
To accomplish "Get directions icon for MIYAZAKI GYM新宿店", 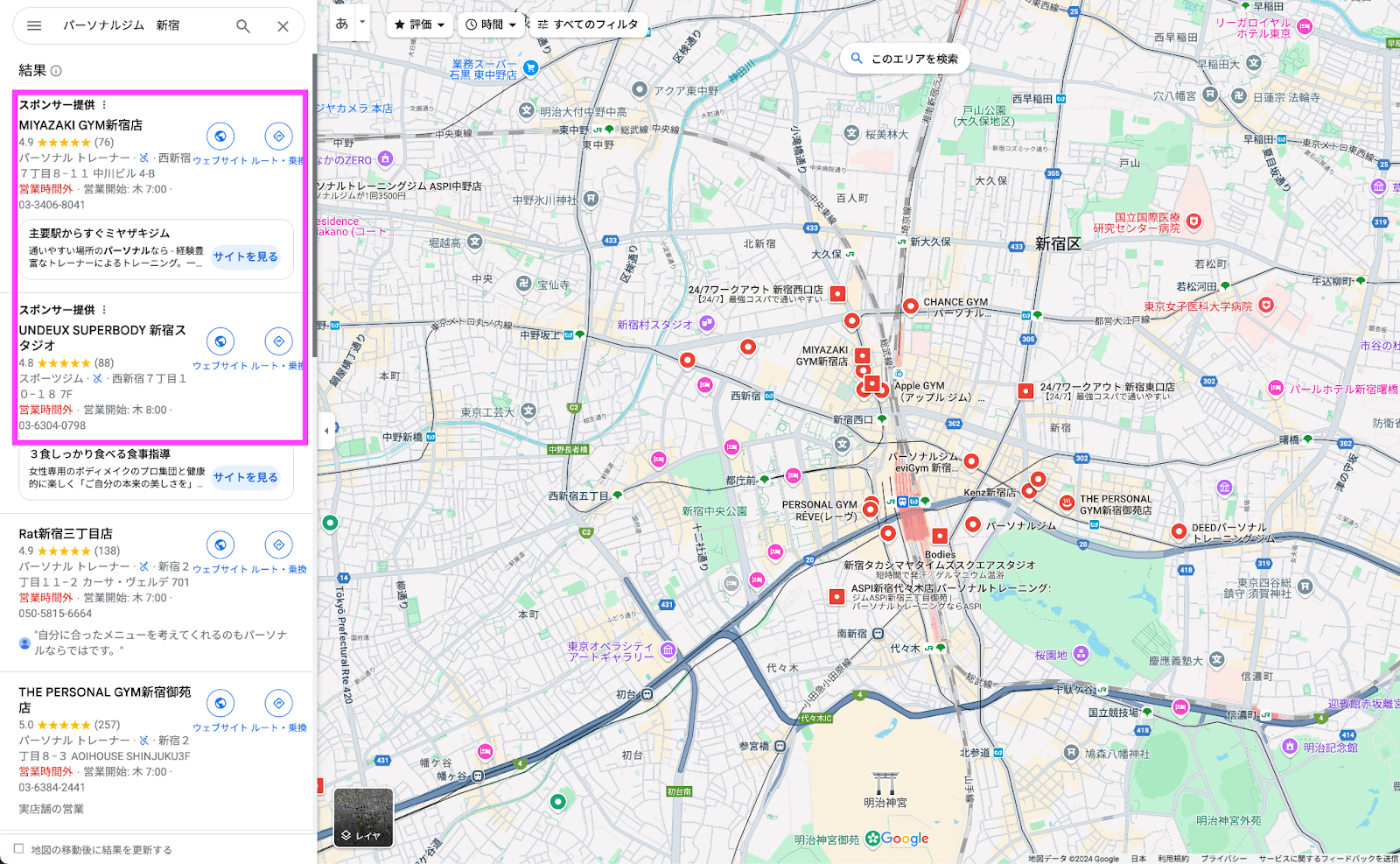I will (x=278, y=136).
